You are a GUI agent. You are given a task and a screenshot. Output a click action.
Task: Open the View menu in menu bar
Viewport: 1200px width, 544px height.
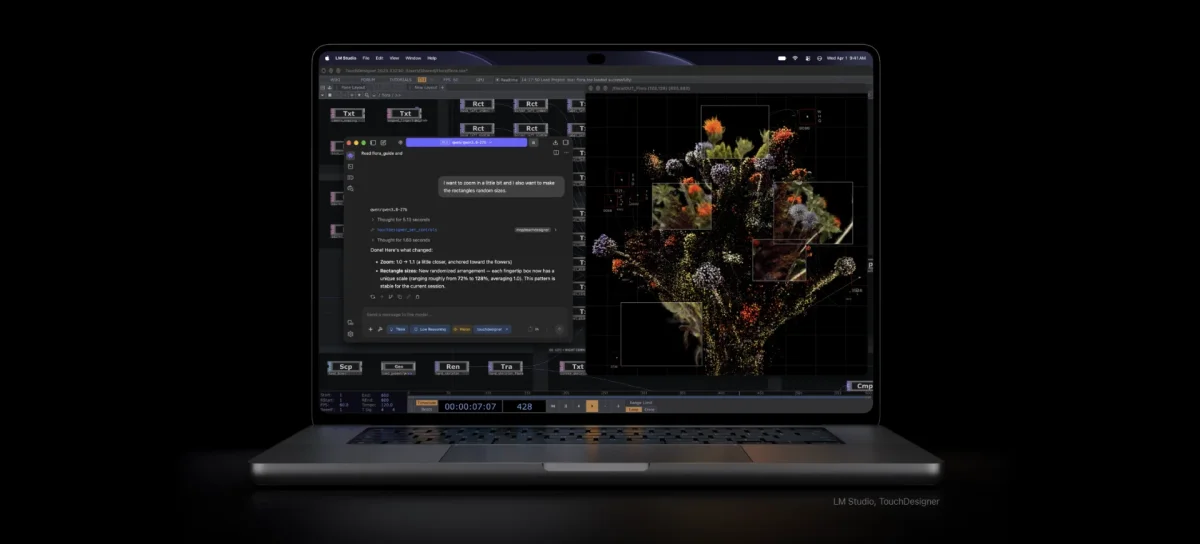pyautogui.click(x=394, y=58)
